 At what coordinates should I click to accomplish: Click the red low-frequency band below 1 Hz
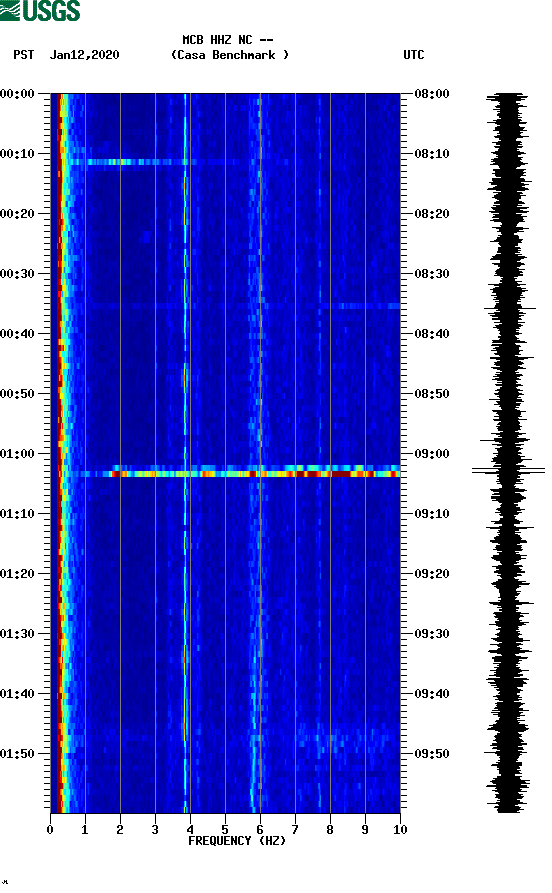[x=59, y=453]
